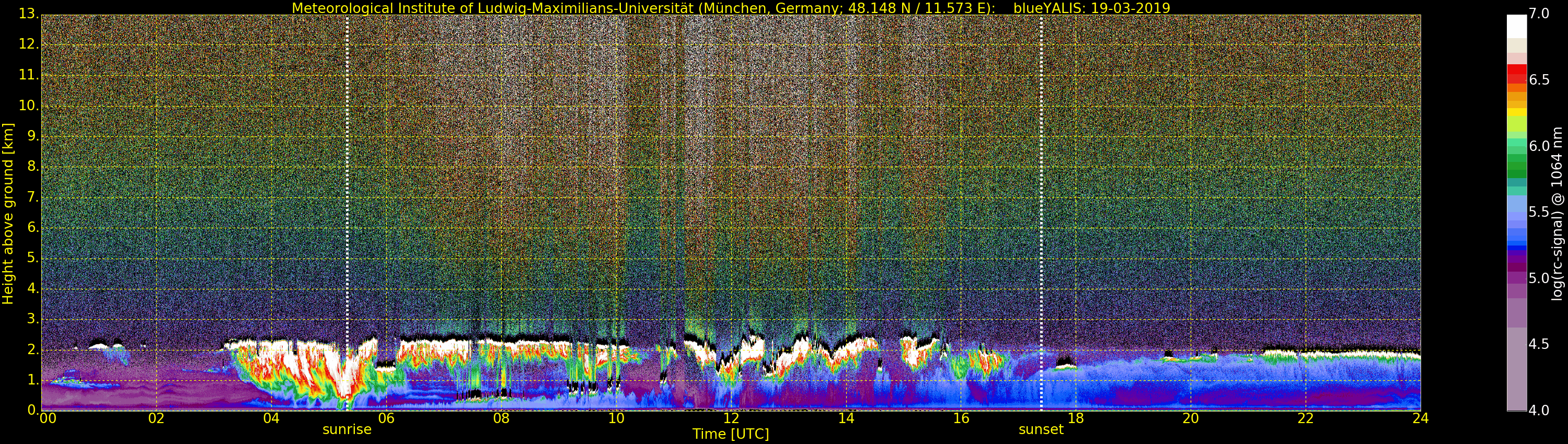
Task: Click the 20 time axis tick label
Action: (x=1191, y=418)
